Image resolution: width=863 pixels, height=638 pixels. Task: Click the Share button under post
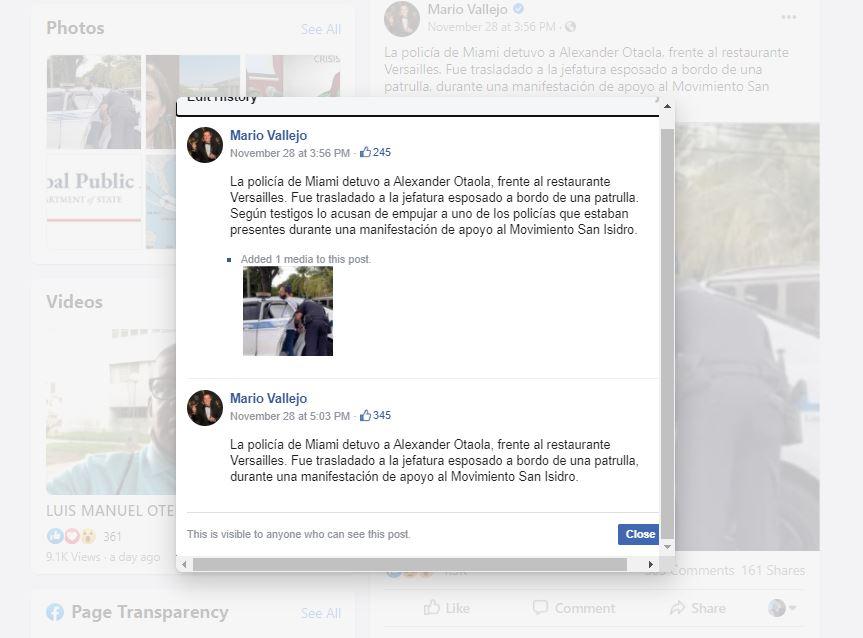[x=697, y=608]
